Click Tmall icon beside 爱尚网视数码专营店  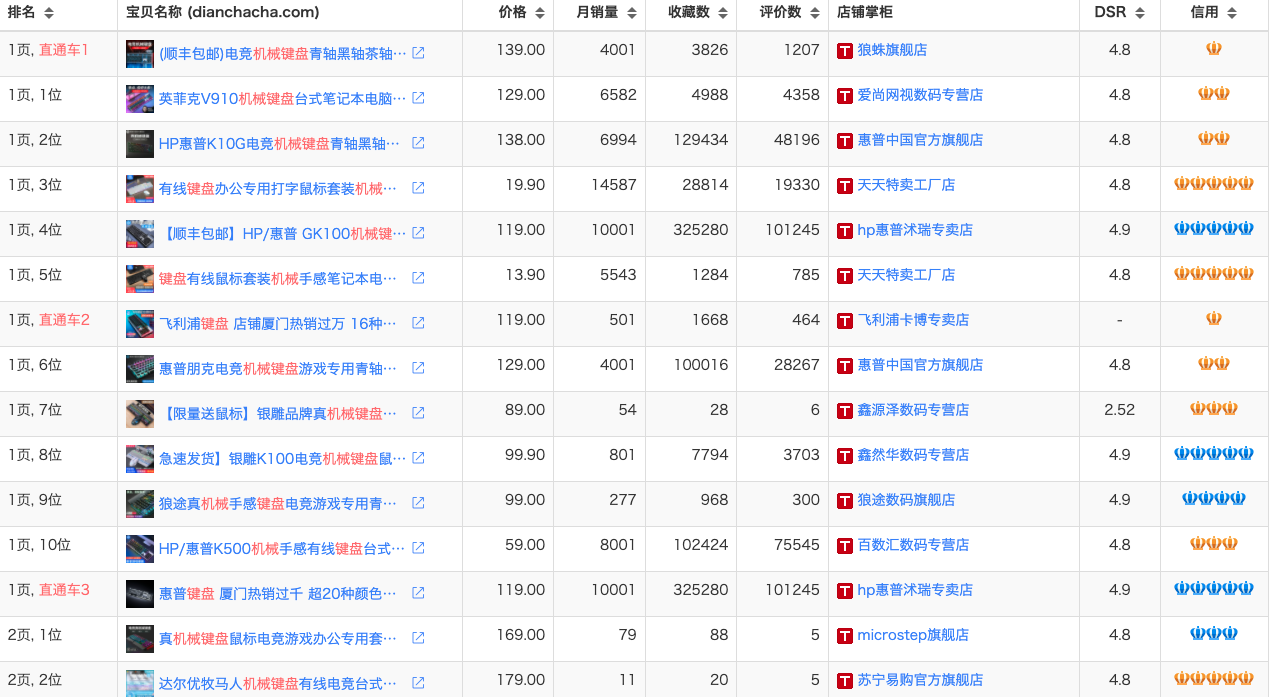[845, 96]
